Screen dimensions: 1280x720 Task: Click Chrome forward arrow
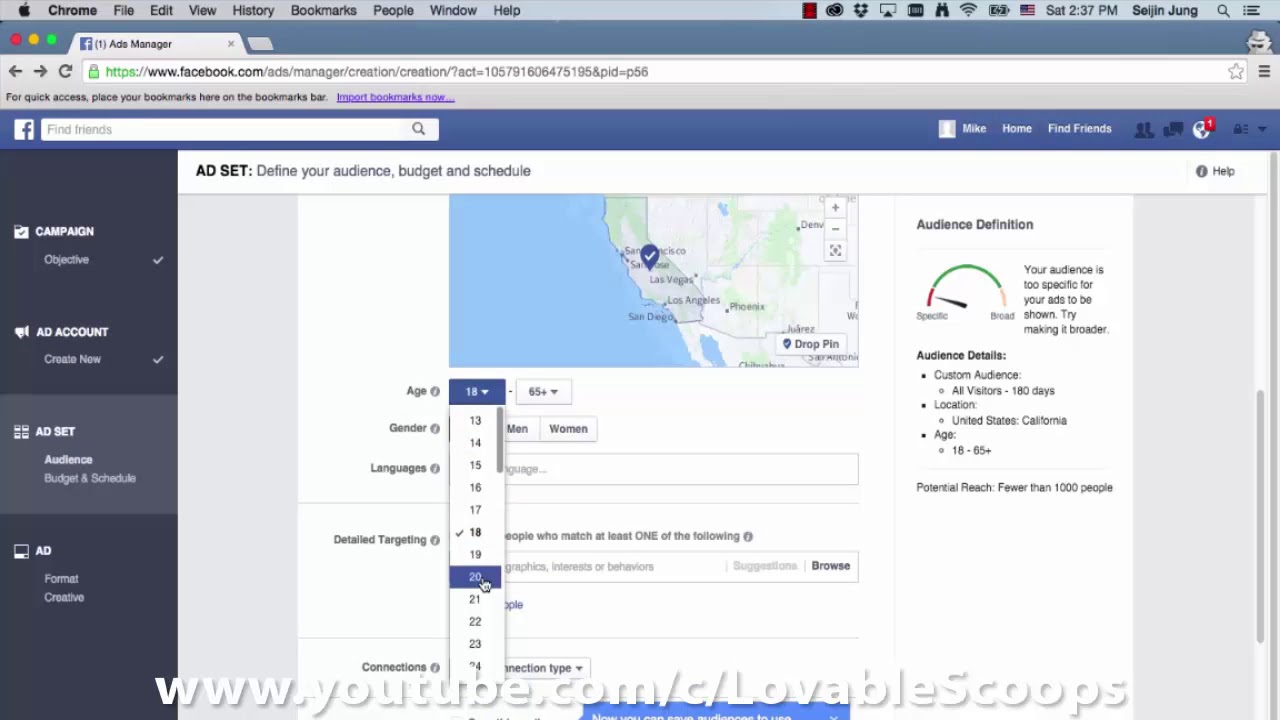tap(40, 71)
